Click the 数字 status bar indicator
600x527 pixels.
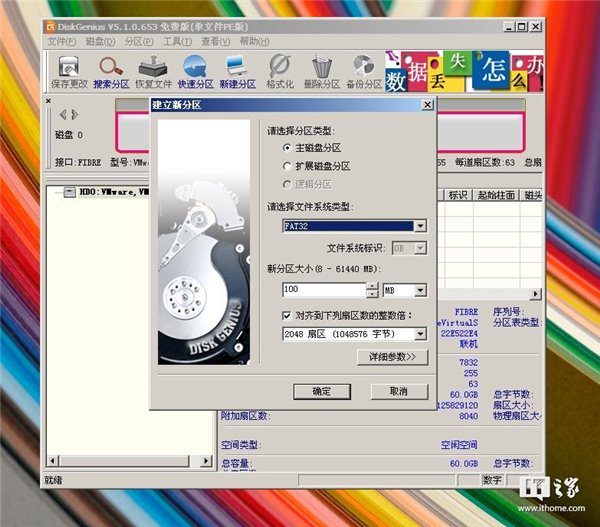click(x=492, y=480)
